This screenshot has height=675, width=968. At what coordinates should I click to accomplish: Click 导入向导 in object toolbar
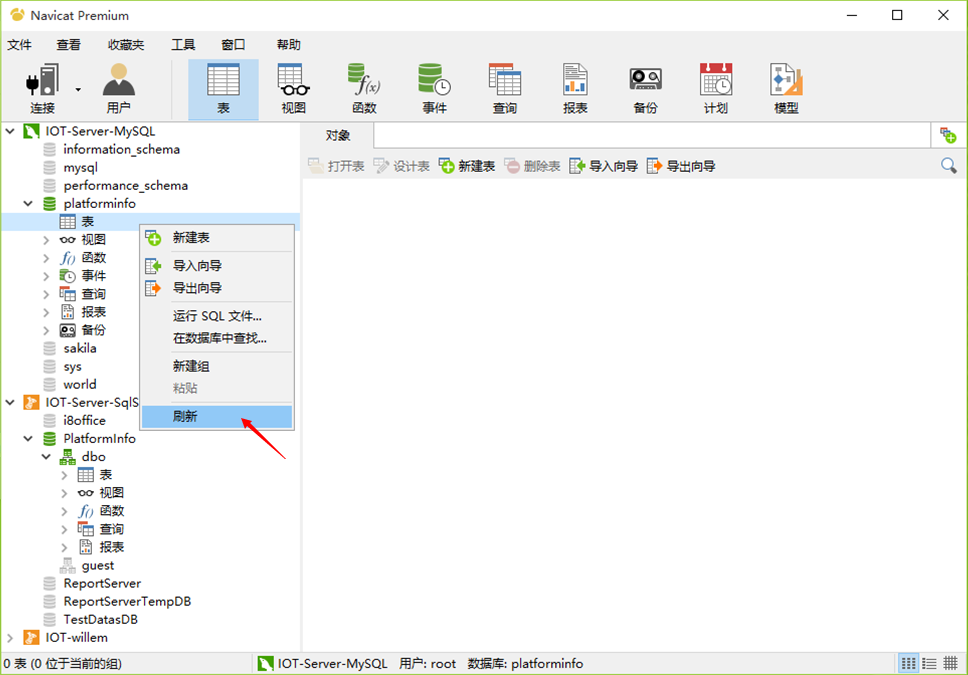[604, 166]
